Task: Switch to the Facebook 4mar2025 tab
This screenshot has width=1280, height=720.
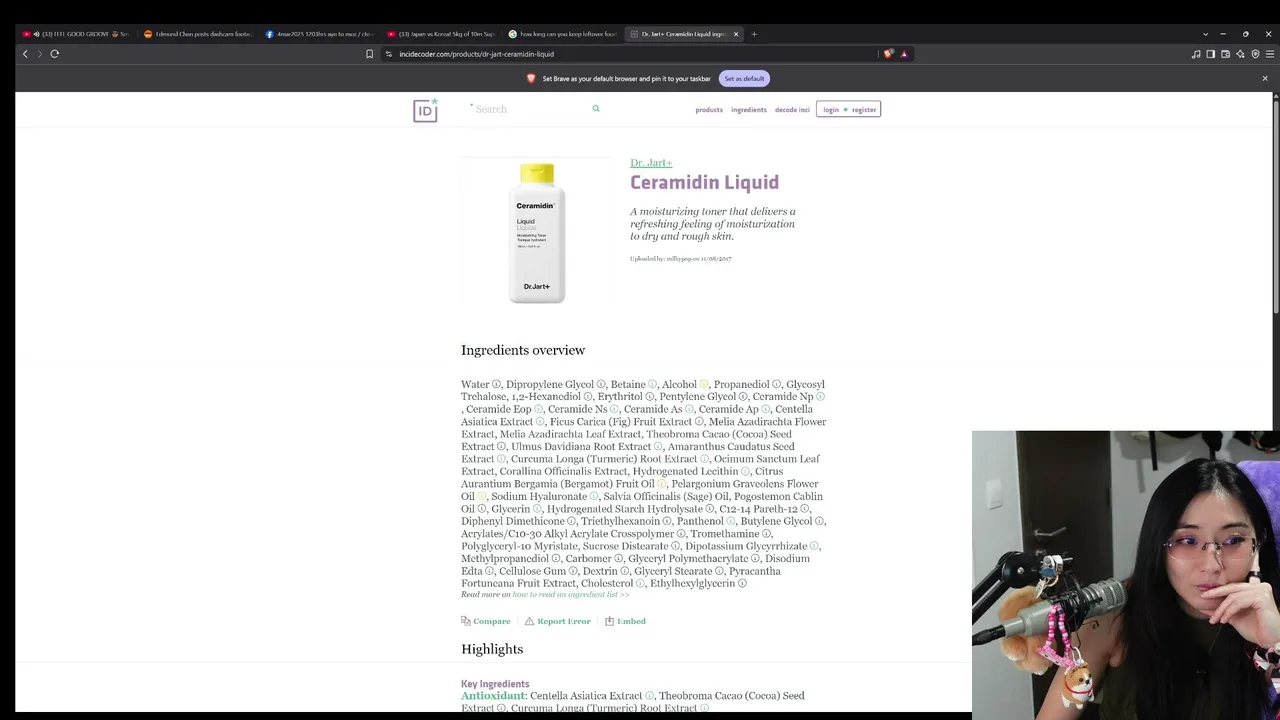Action: [x=319, y=34]
